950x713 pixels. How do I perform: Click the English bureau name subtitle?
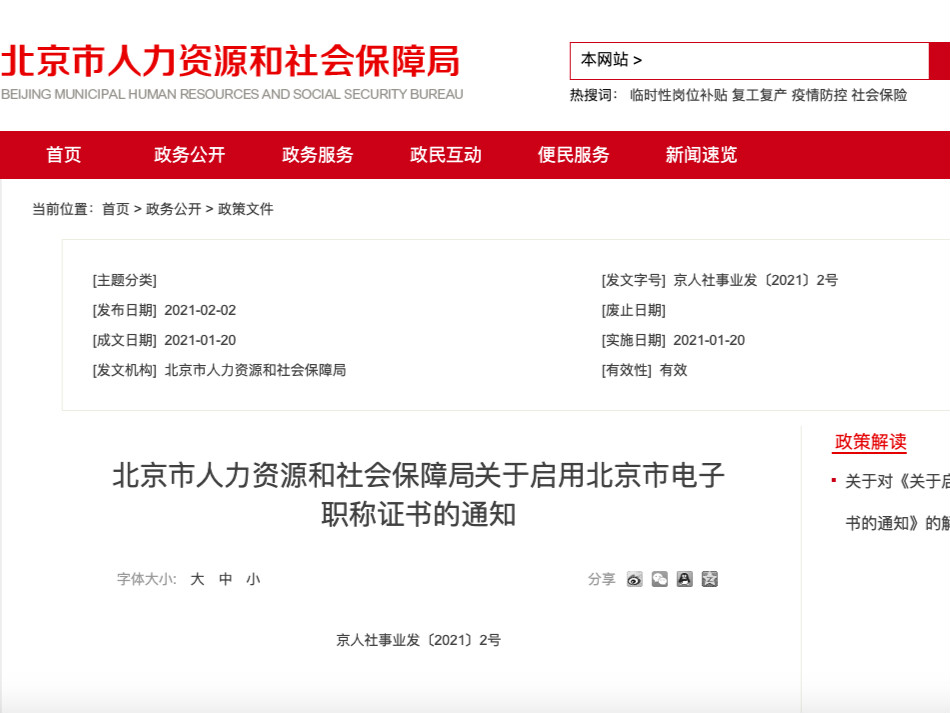click(232, 95)
